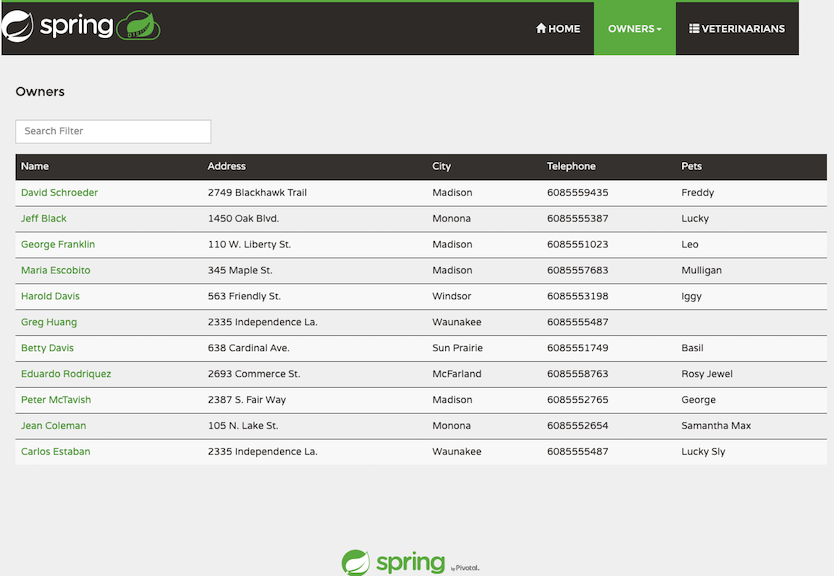
Task: Open the Home menu item
Action: pos(558,29)
